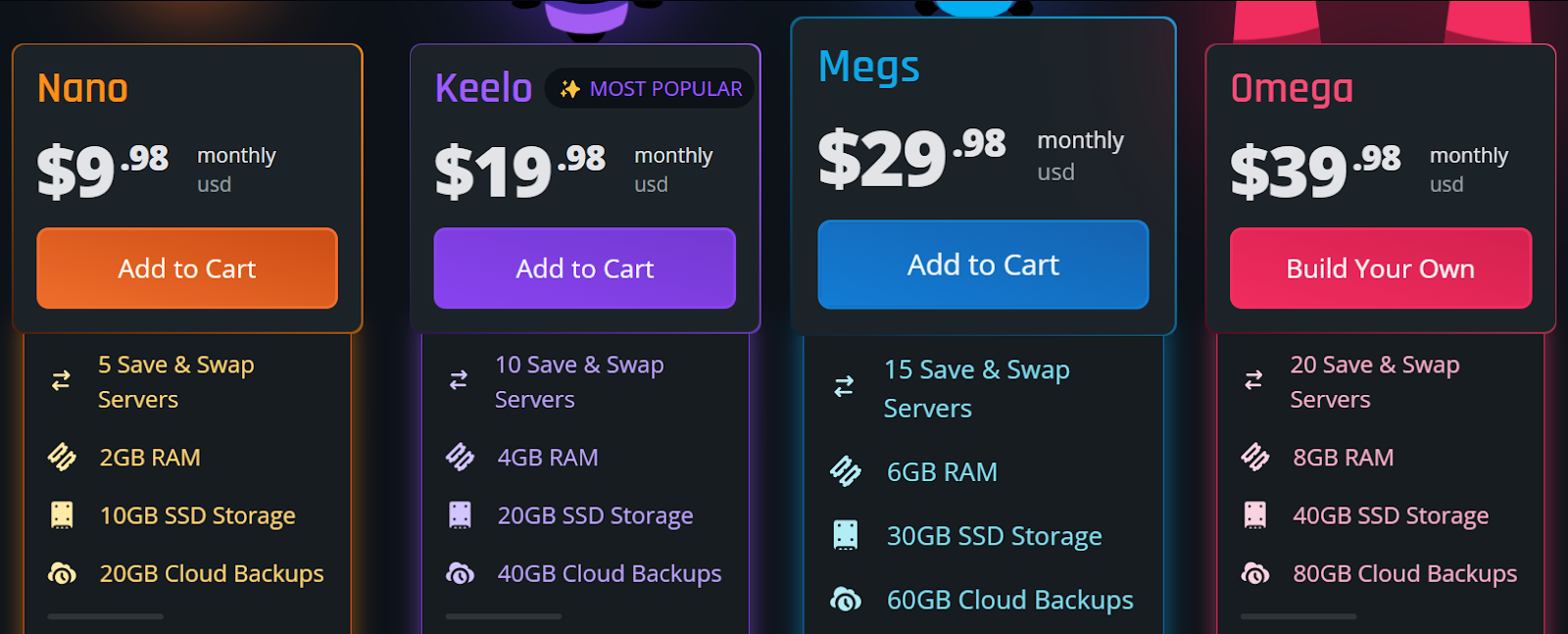Click the Omega 80GB Cloud Backups icon
The image size is (1568, 634).
coord(1255,573)
